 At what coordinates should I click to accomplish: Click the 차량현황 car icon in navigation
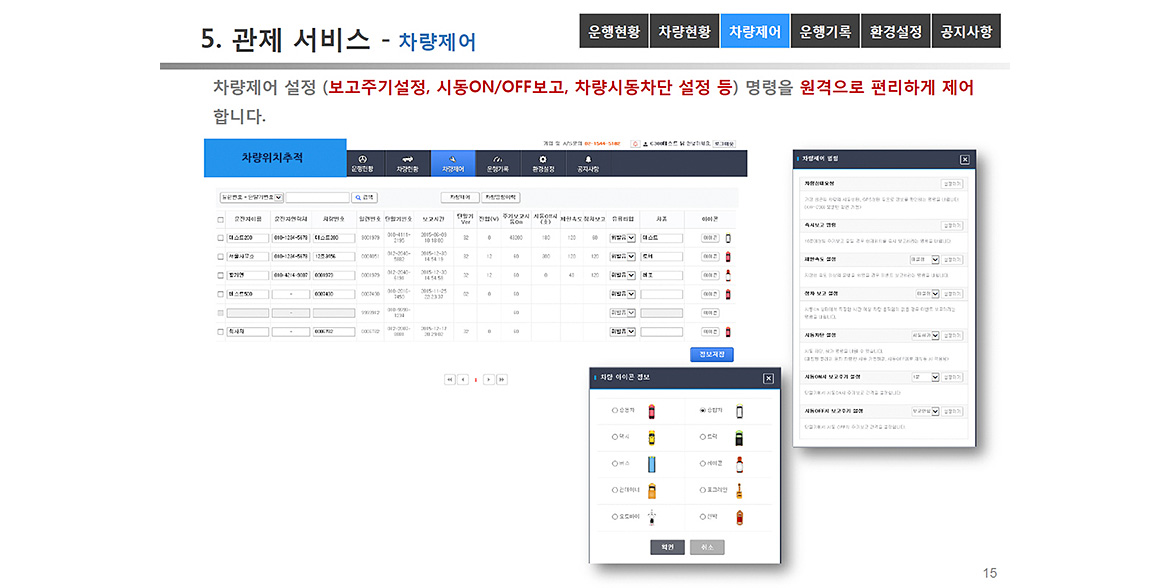pos(407,159)
